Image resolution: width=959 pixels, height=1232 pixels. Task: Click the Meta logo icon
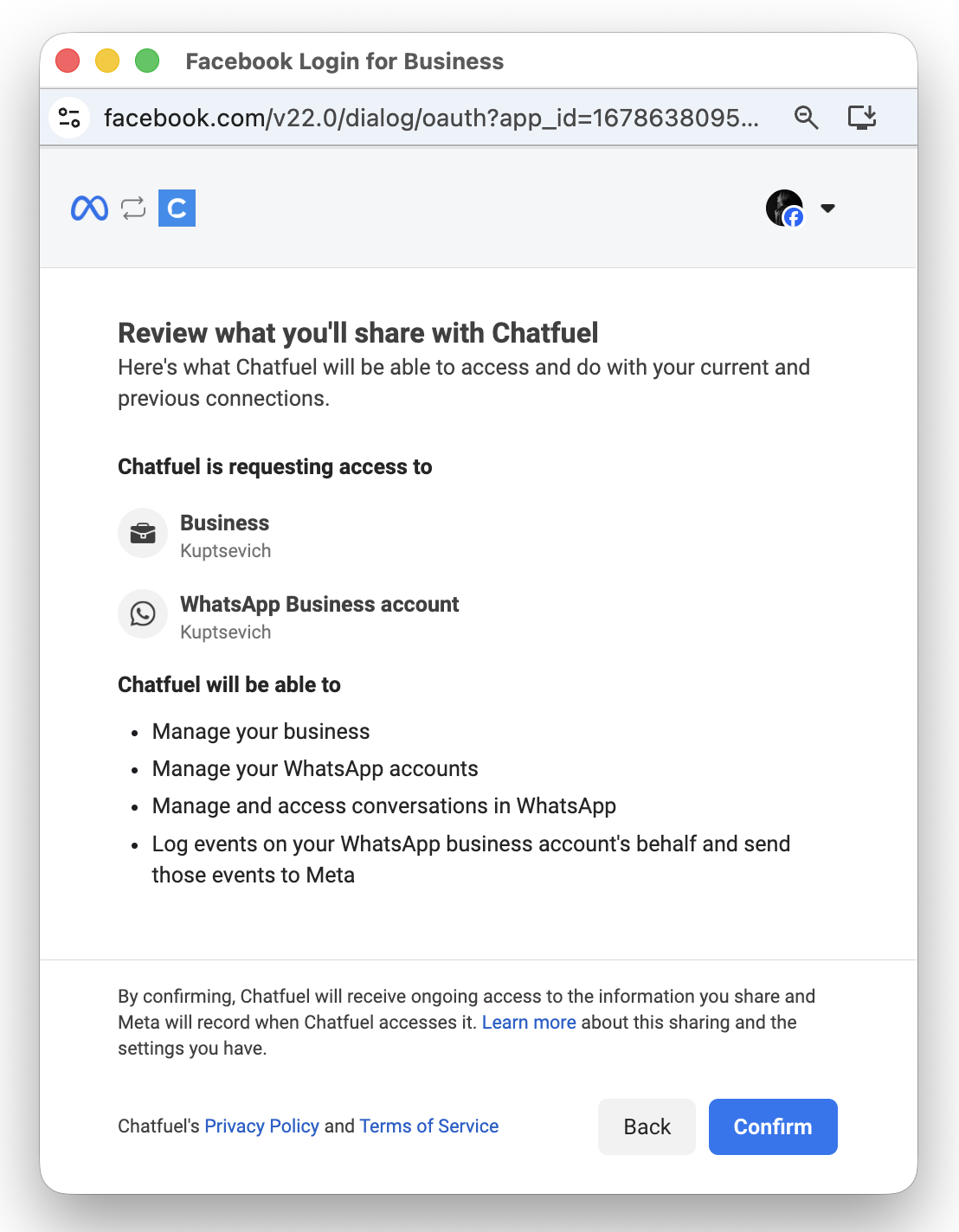pos(89,208)
